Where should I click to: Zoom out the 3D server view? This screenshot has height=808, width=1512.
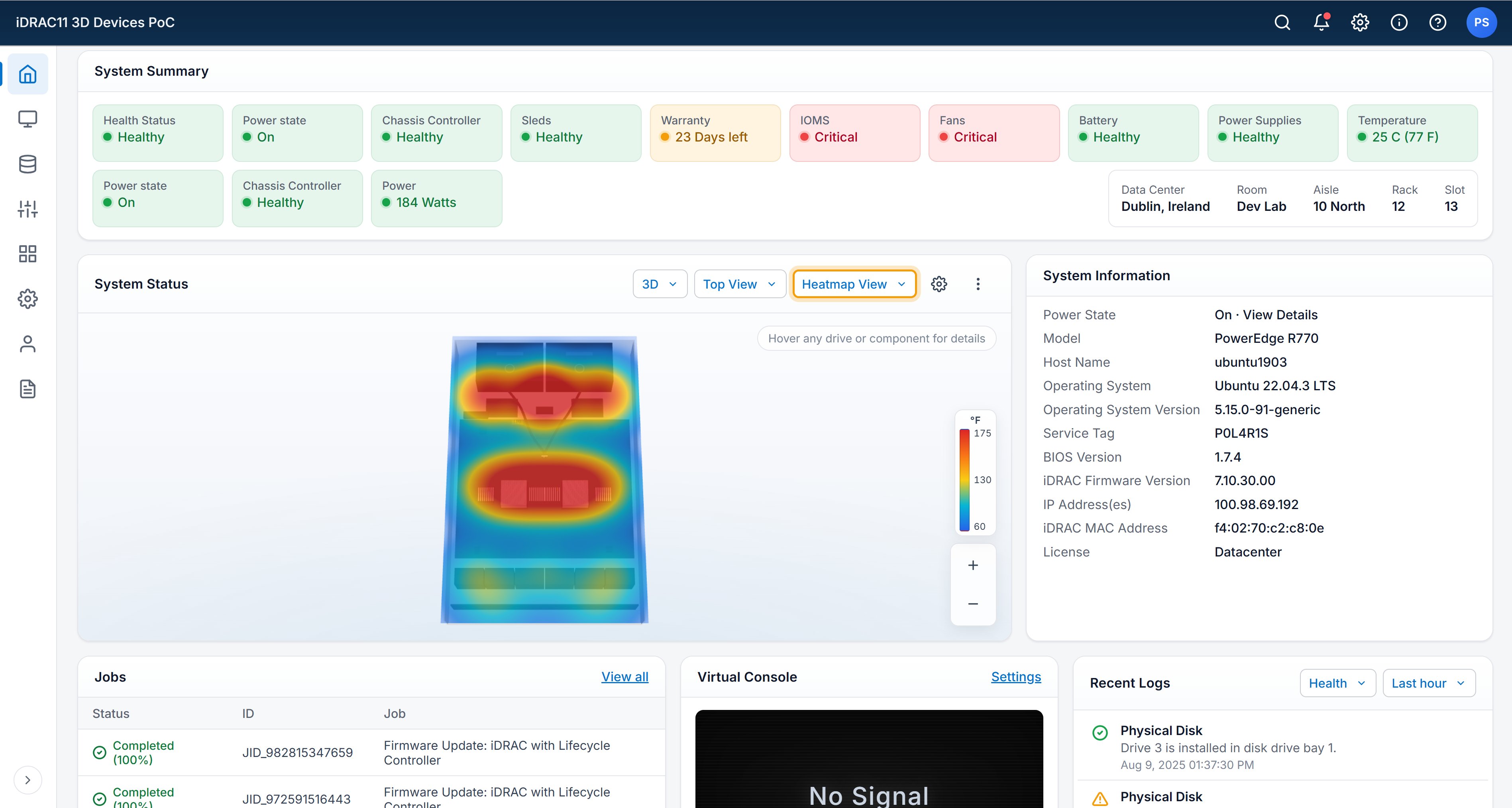[x=973, y=604]
